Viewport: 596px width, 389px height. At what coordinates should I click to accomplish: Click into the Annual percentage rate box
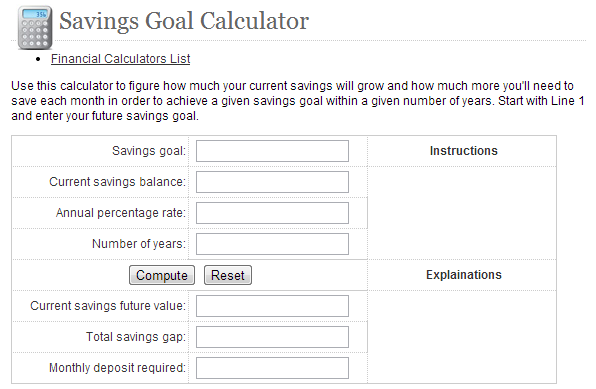pos(272,213)
